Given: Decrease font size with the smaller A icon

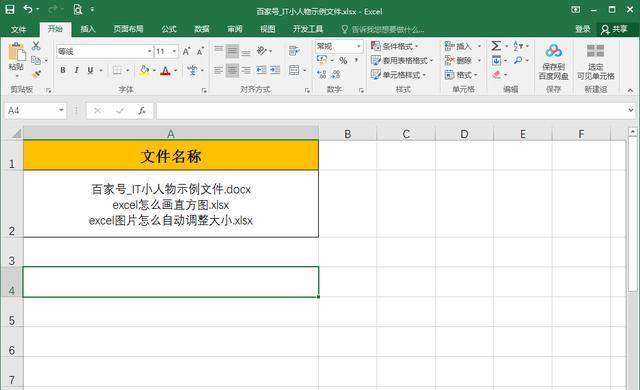Looking at the screenshot, I should [200, 51].
